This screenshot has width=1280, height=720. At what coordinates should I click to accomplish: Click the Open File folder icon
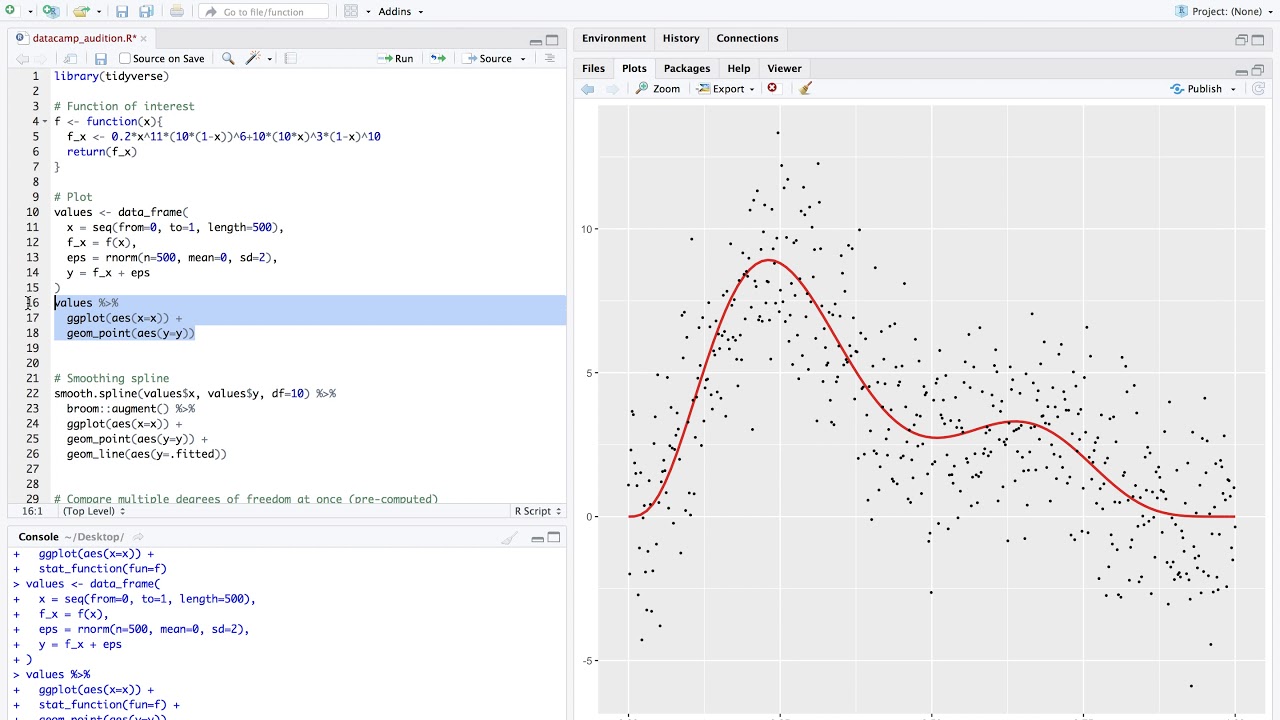82,11
